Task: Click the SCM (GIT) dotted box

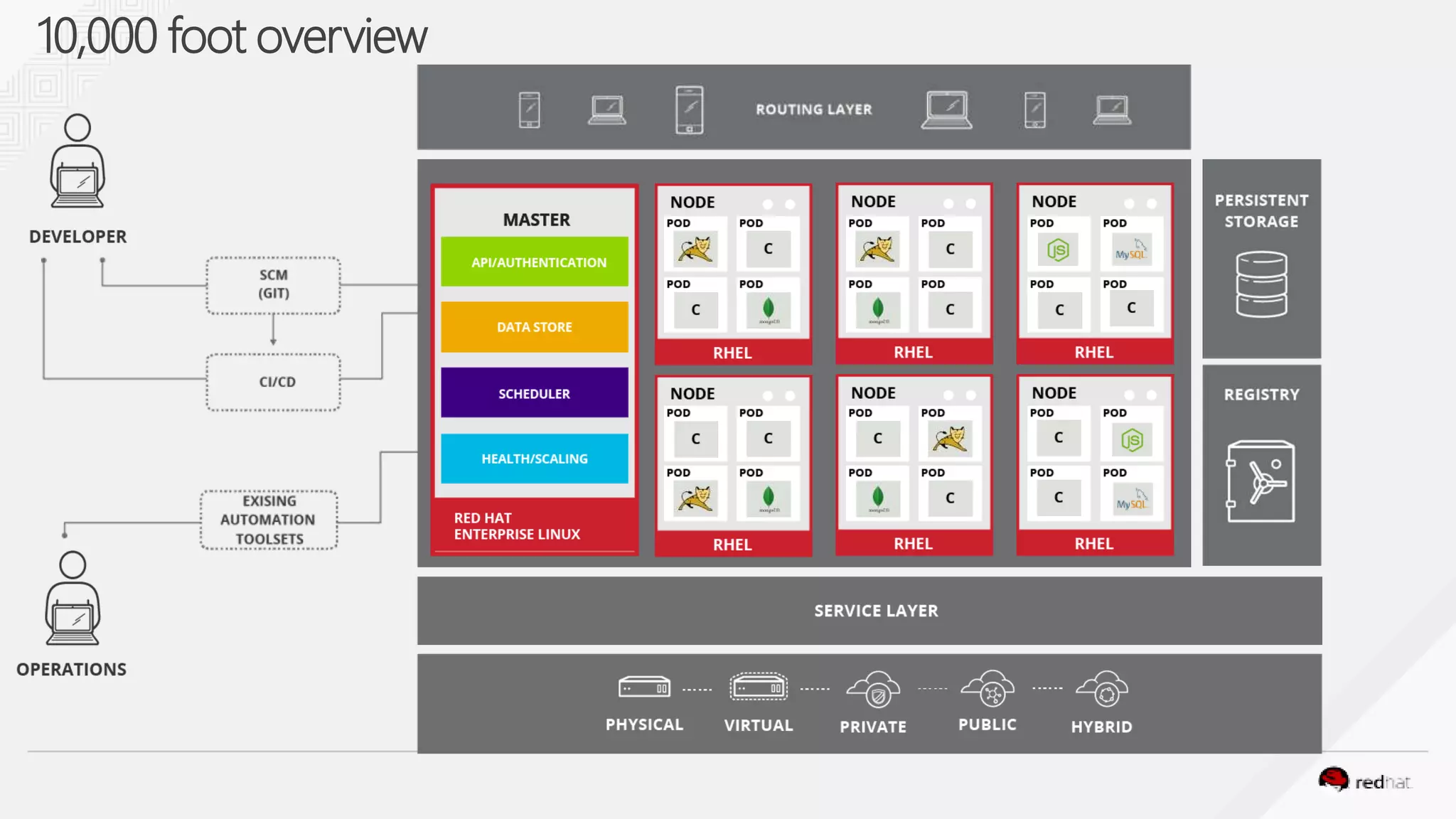Action: (x=274, y=285)
